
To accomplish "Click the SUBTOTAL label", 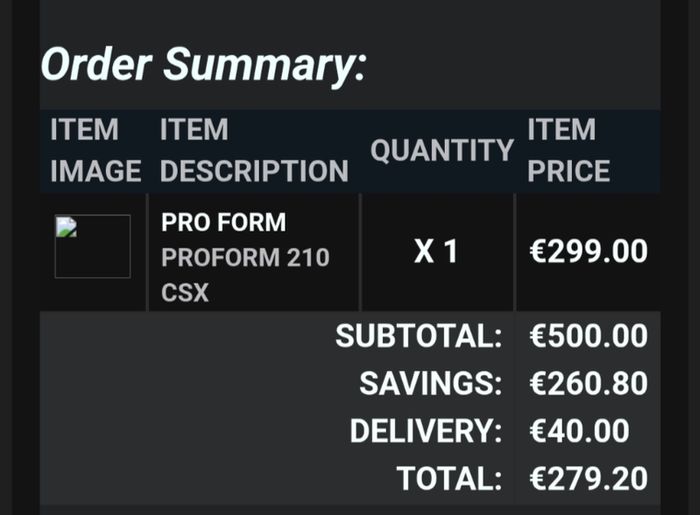I will click(x=419, y=336).
